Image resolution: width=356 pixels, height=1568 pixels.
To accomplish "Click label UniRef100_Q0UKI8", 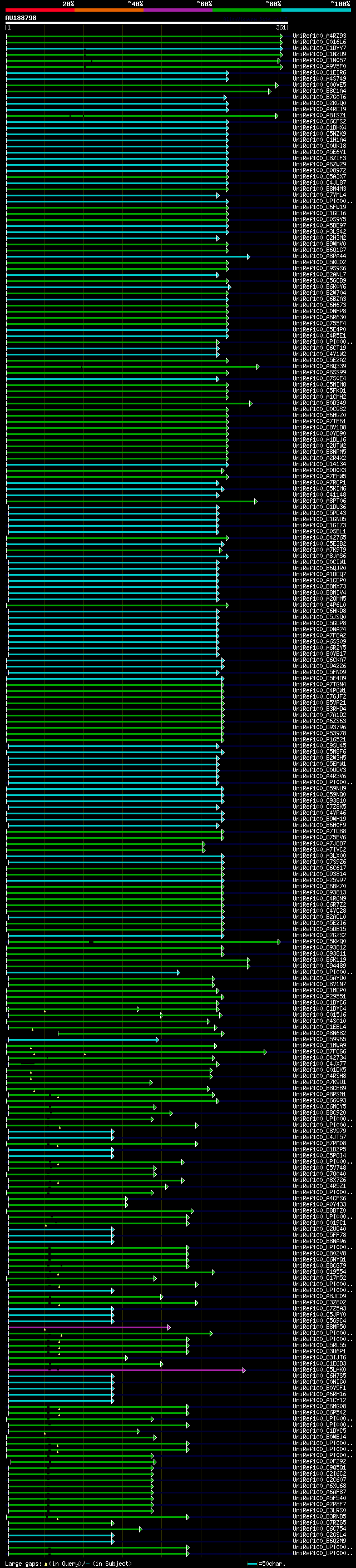I will click(x=319, y=146).
